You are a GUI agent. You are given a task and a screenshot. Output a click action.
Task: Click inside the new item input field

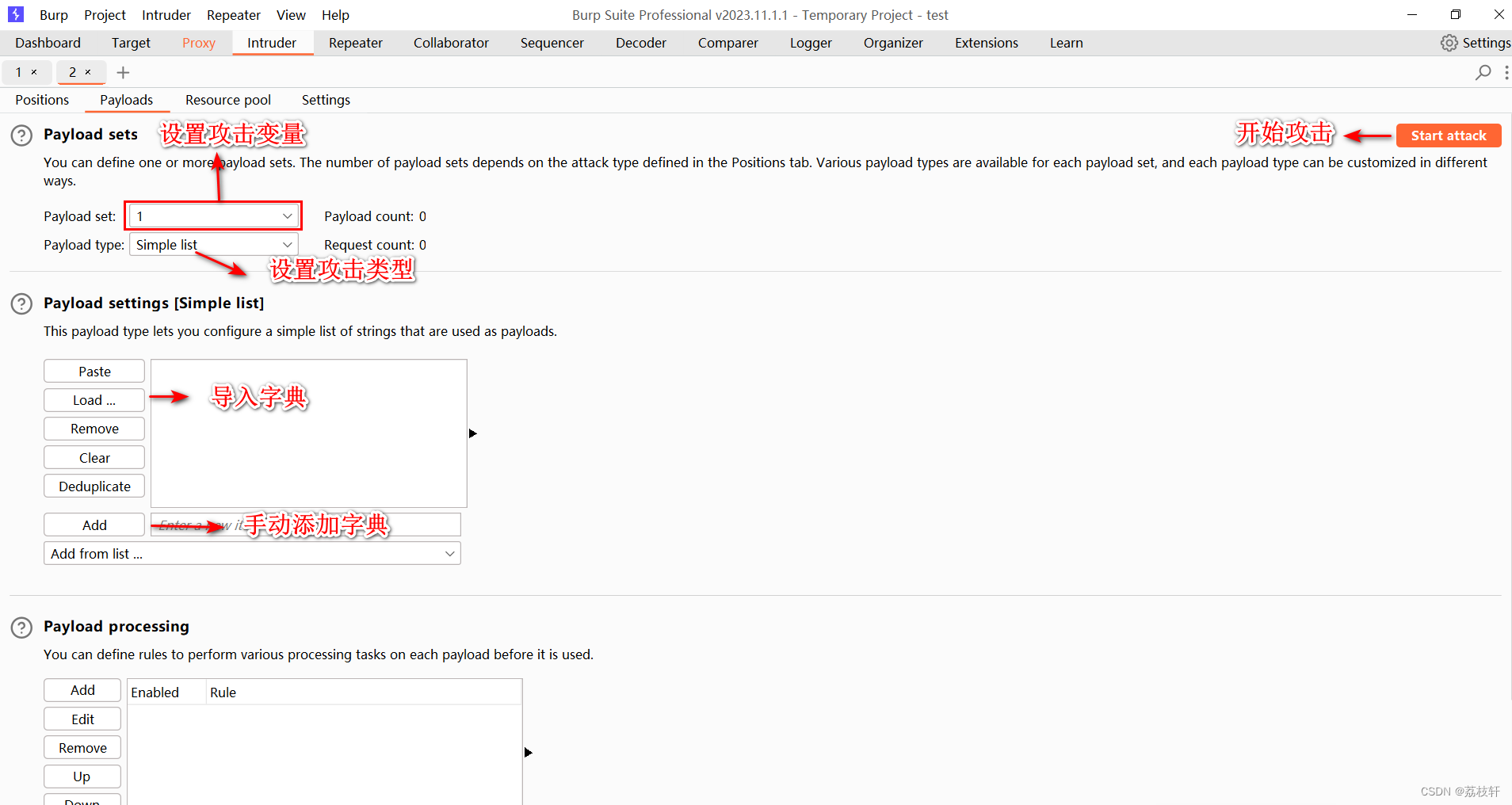tap(306, 525)
